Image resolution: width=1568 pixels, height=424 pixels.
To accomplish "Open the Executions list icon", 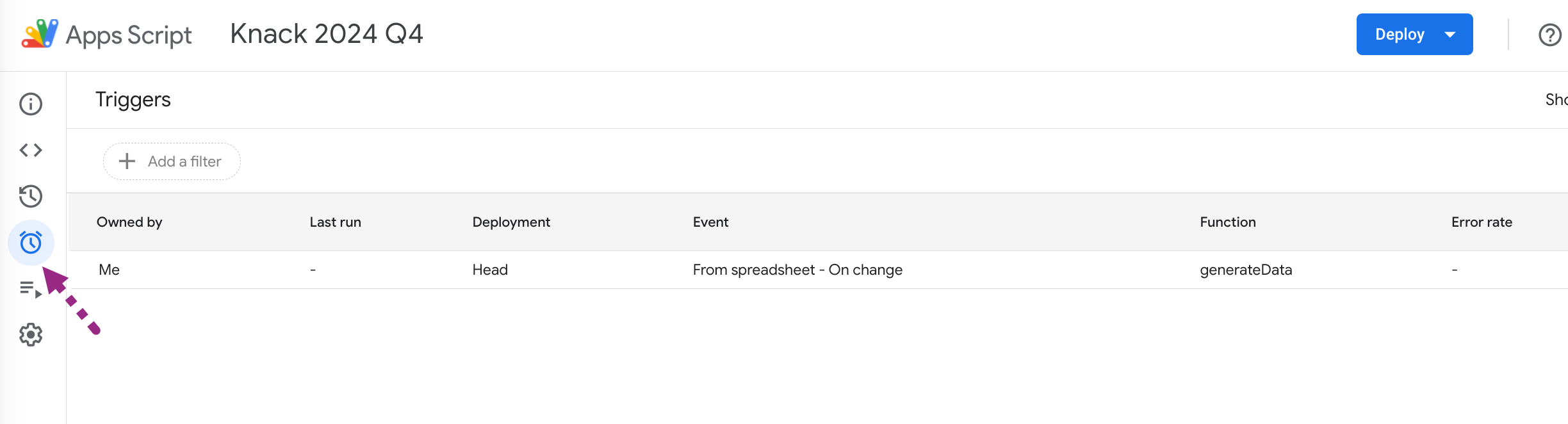I will click(x=31, y=289).
